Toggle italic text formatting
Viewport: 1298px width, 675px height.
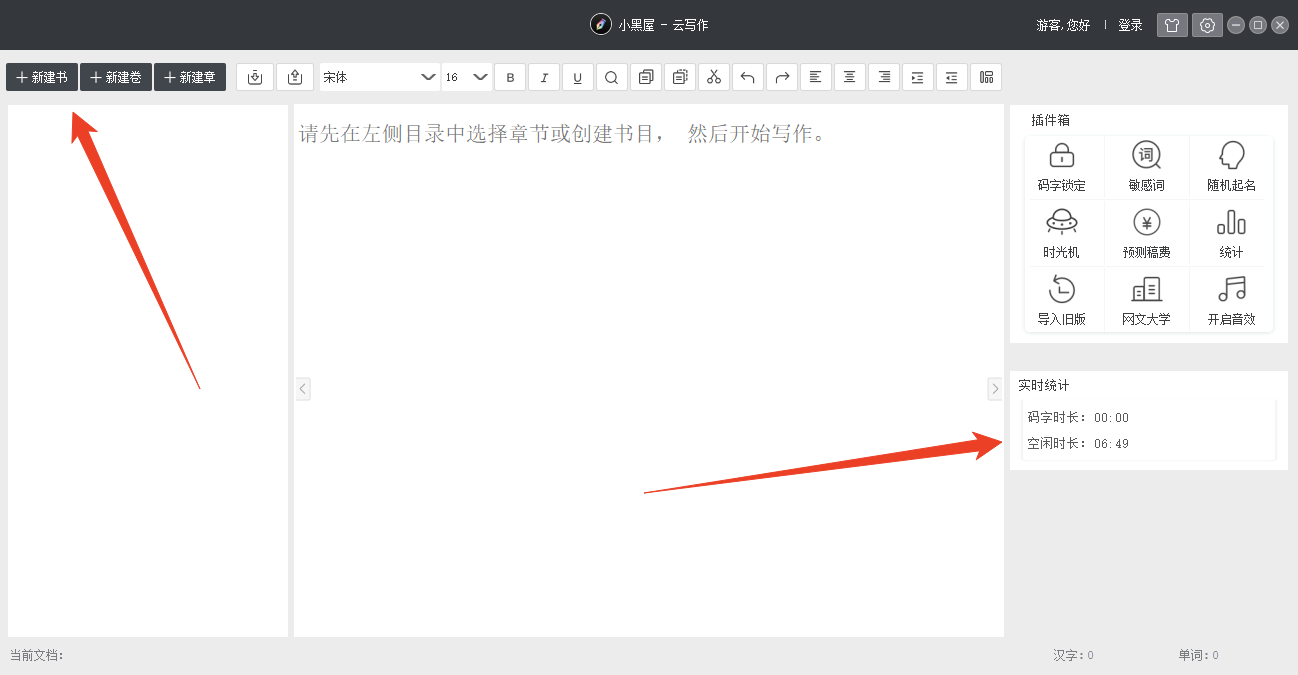pos(544,77)
